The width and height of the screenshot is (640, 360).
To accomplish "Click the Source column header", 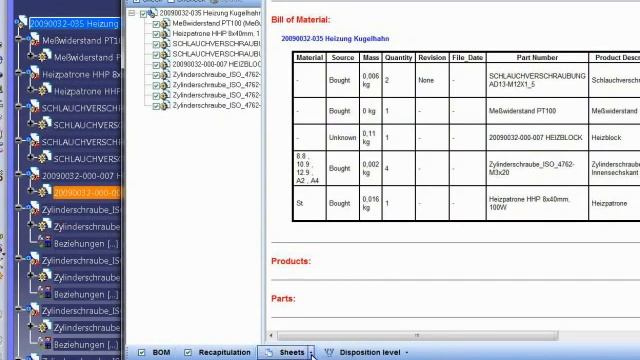I will pos(343,58).
